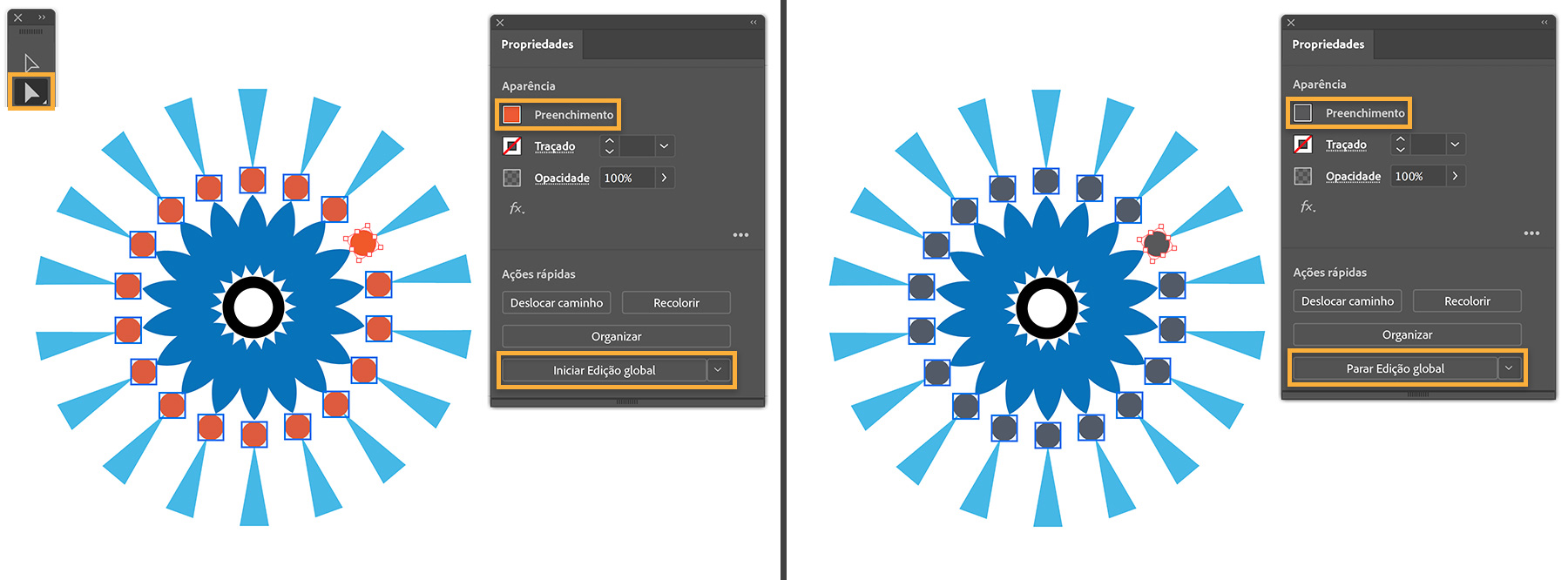Open more appearance options in the right panel
1568x580 pixels.
click(x=1531, y=233)
